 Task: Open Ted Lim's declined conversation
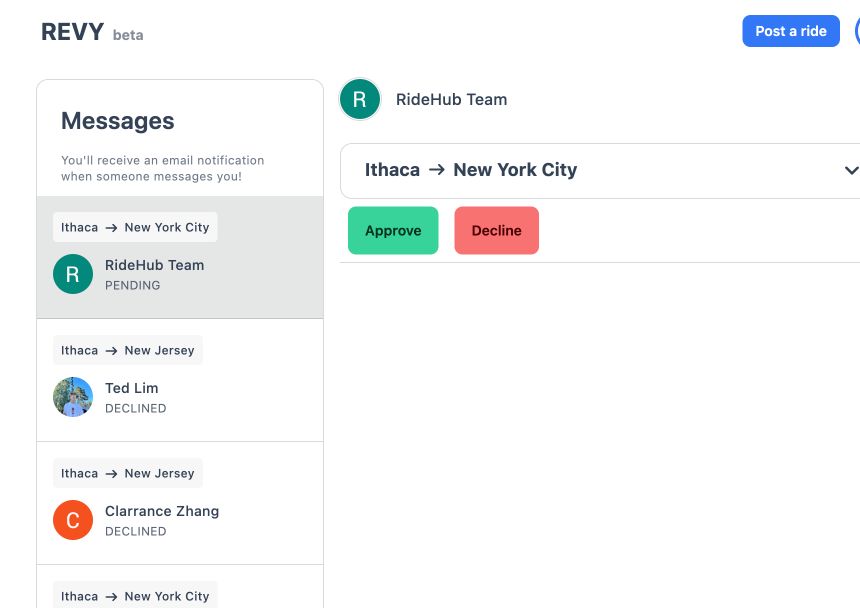pos(180,380)
